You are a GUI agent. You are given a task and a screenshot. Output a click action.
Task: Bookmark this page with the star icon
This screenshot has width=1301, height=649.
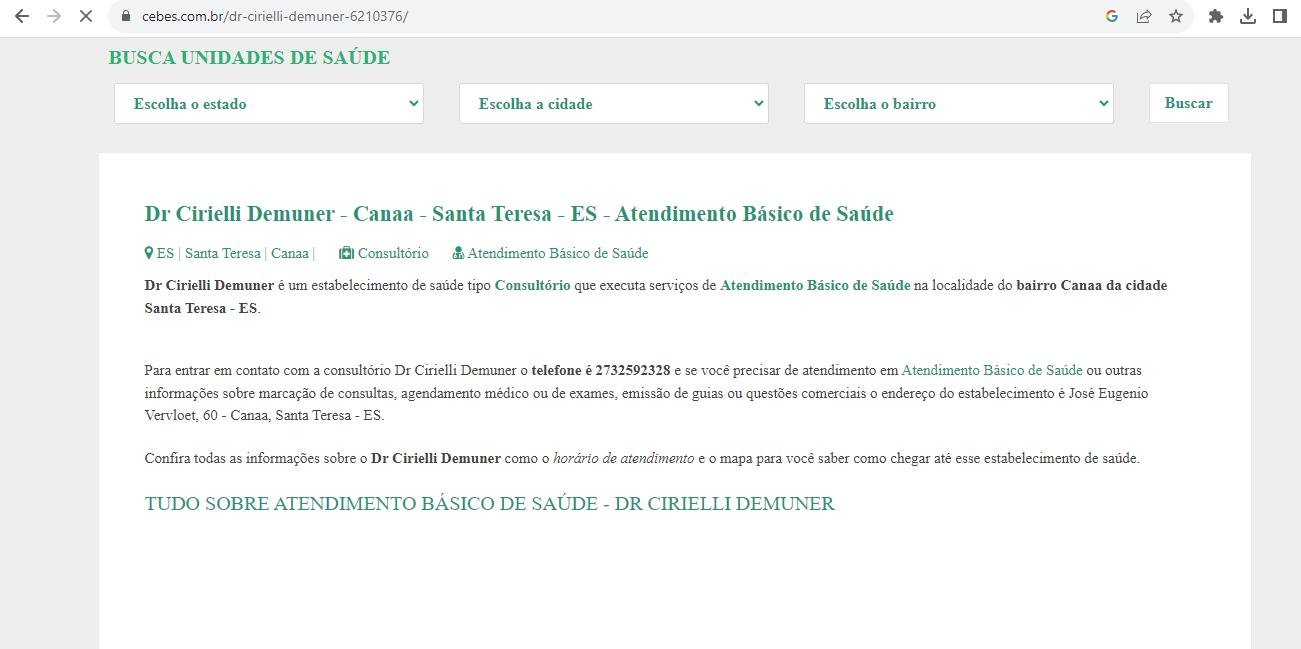tap(1176, 16)
